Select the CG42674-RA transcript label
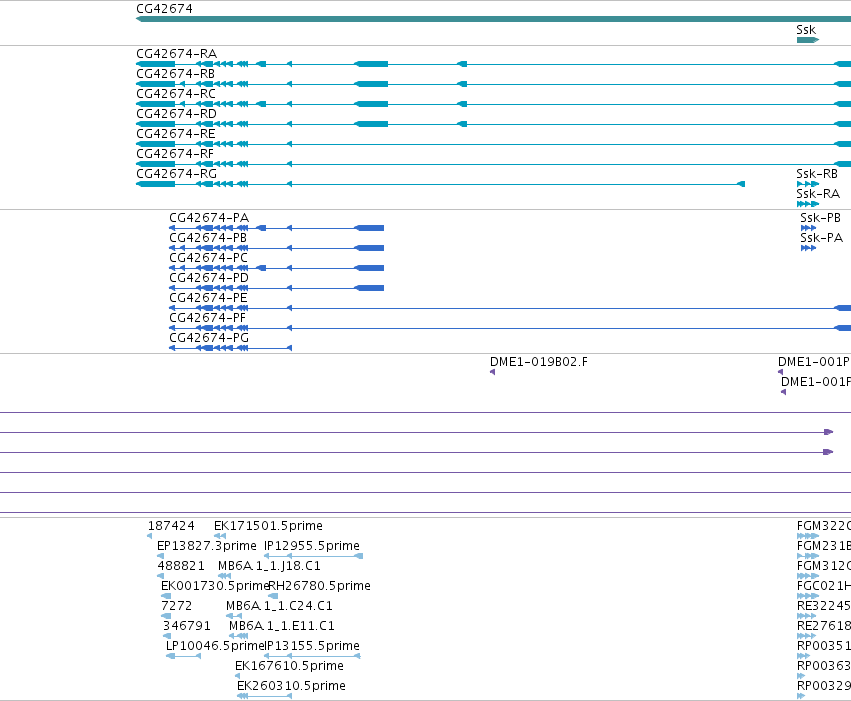The width and height of the screenshot is (851, 701). [x=176, y=54]
